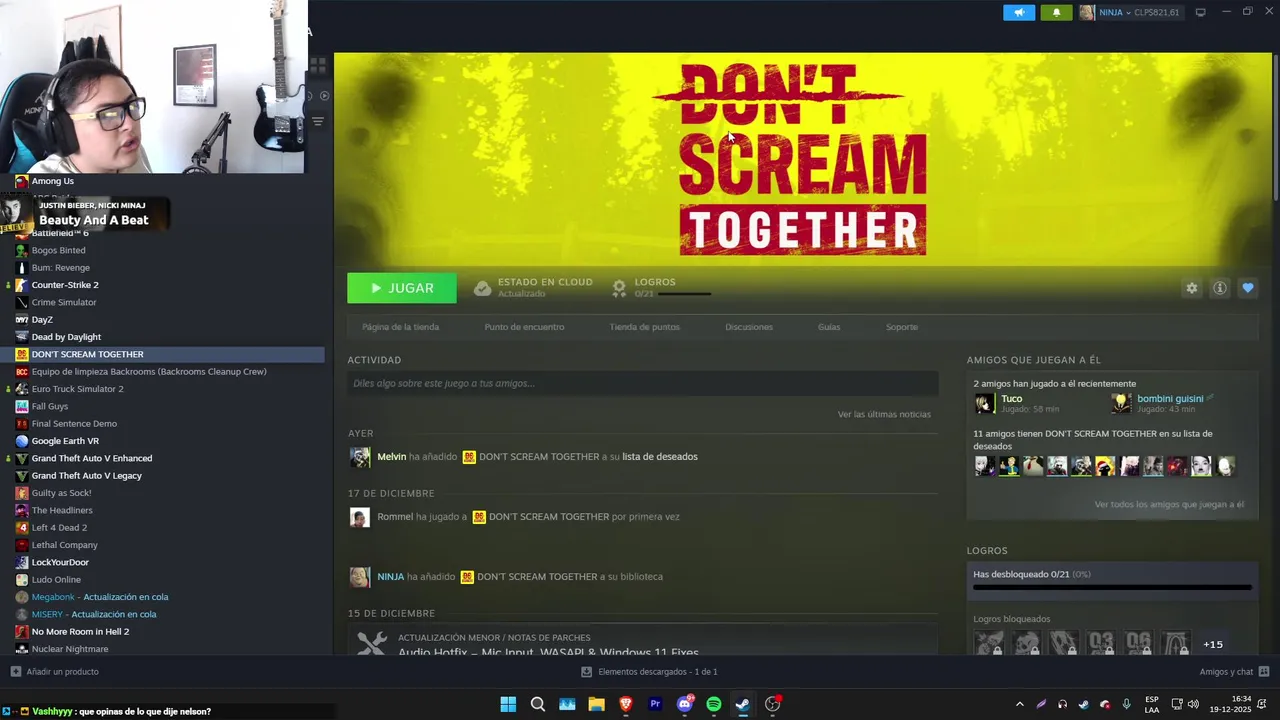The height and width of the screenshot is (720, 1280).
Task: Select Left 4 Dead 2 in library
Action: (59, 528)
